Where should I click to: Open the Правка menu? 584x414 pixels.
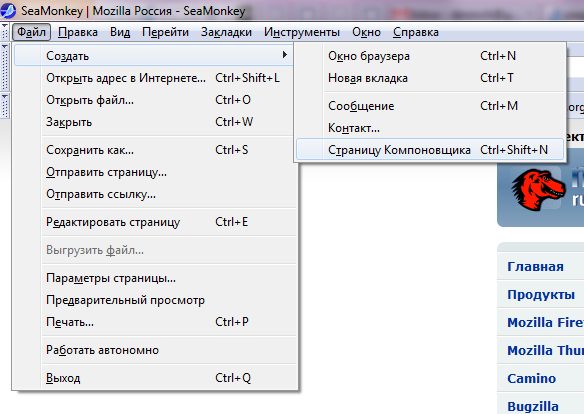coord(78,32)
